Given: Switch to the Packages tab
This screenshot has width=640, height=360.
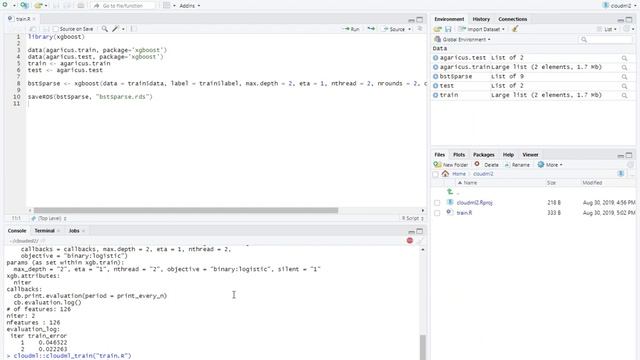Looking at the screenshot, I should pos(484,155).
